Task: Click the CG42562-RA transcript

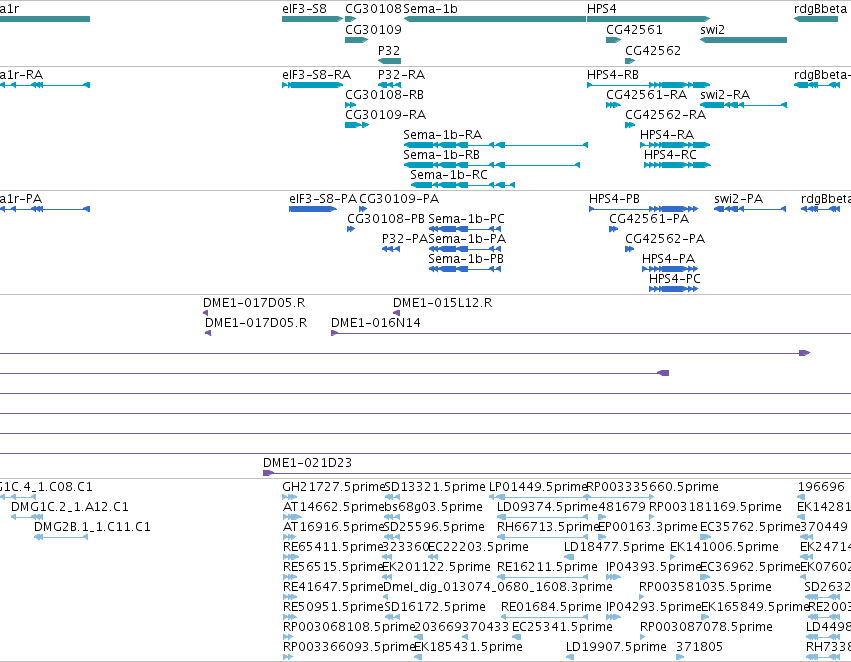Action: tap(630, 125)
